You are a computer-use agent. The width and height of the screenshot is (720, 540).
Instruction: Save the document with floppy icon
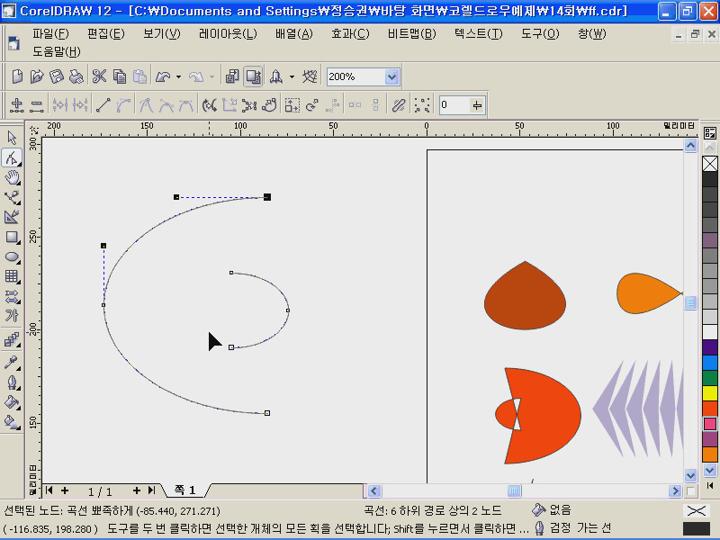click(x=56, y=76)
